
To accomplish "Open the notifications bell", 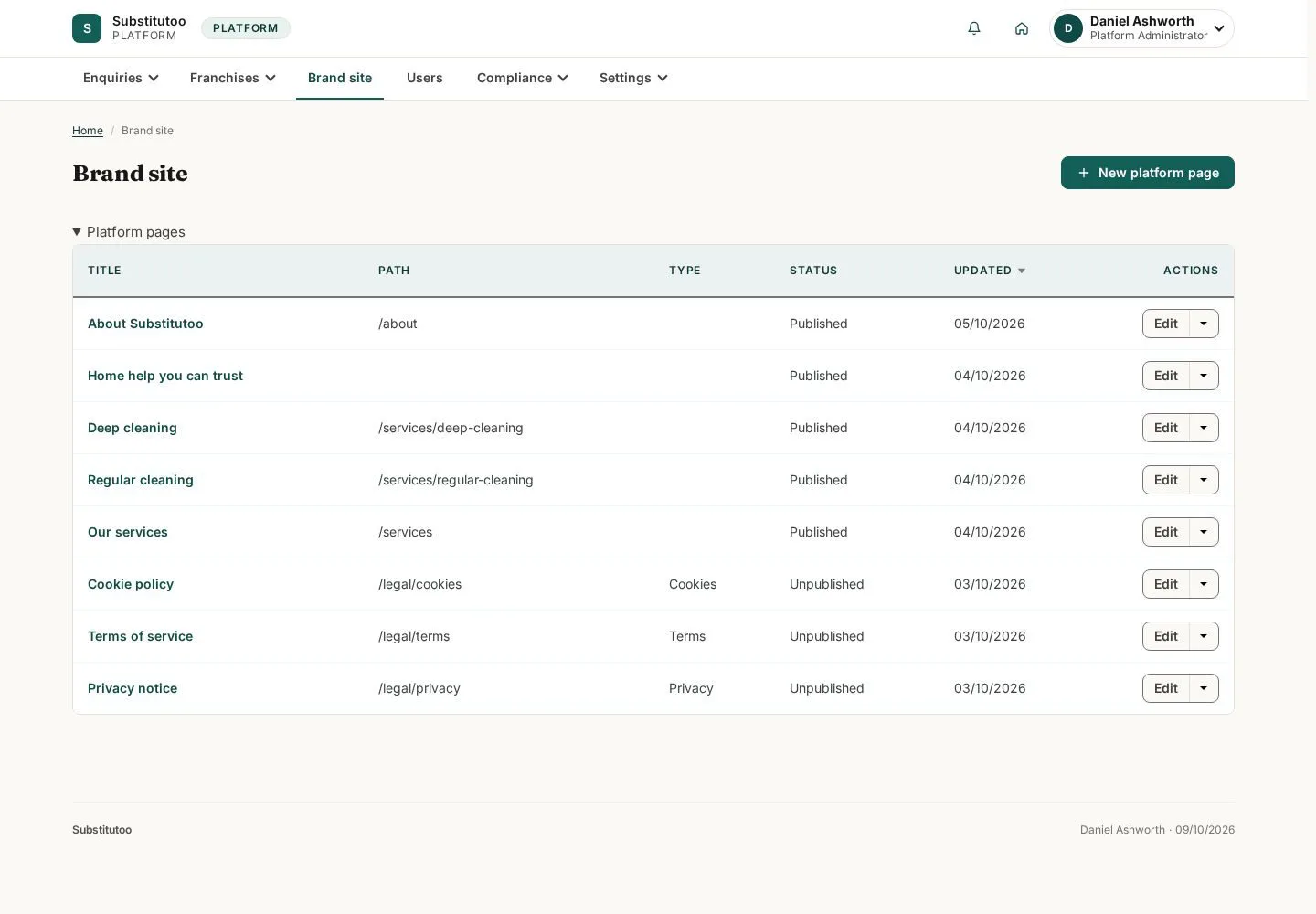I will coord(974,28).
